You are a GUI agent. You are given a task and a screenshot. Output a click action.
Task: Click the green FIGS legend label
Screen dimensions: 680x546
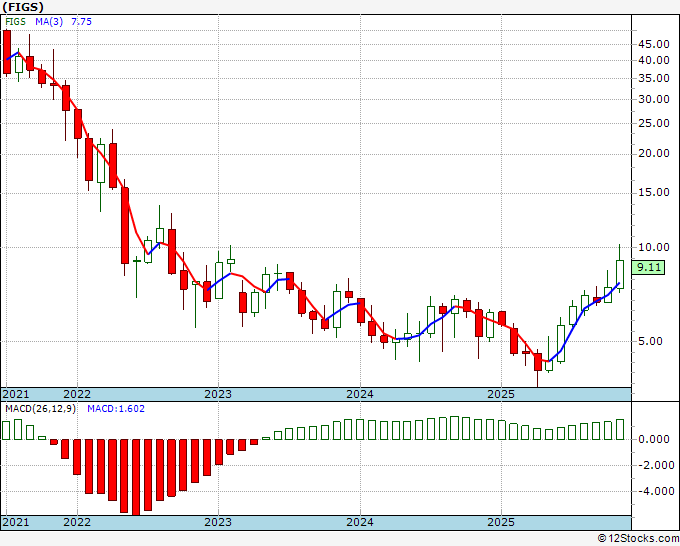click(16, 22)
